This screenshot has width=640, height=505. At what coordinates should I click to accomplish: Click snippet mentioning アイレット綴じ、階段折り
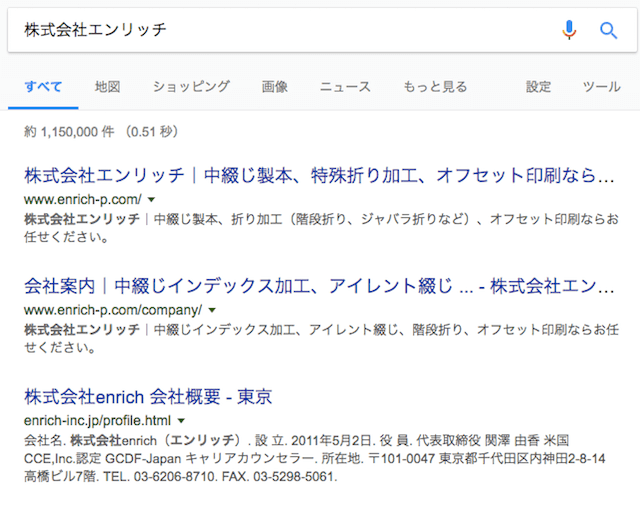(322, 338)
